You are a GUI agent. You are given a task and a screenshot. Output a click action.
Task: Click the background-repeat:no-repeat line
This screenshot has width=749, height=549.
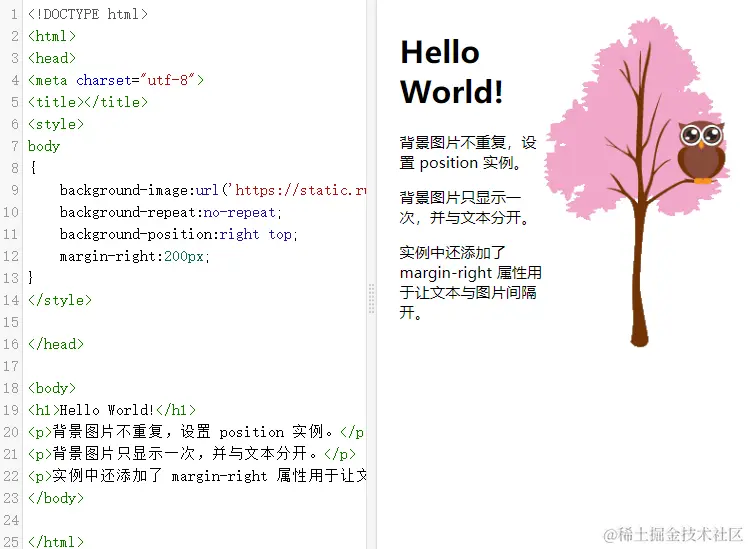171,212
